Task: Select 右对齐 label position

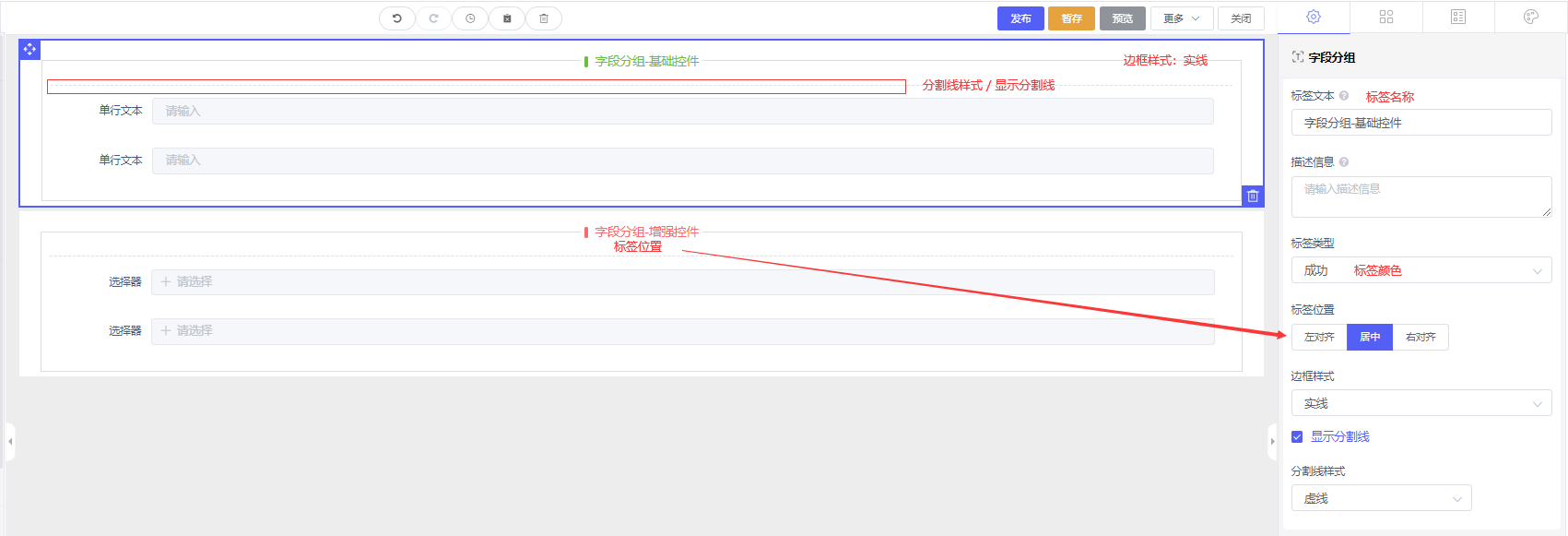Action: (1421, 338)
